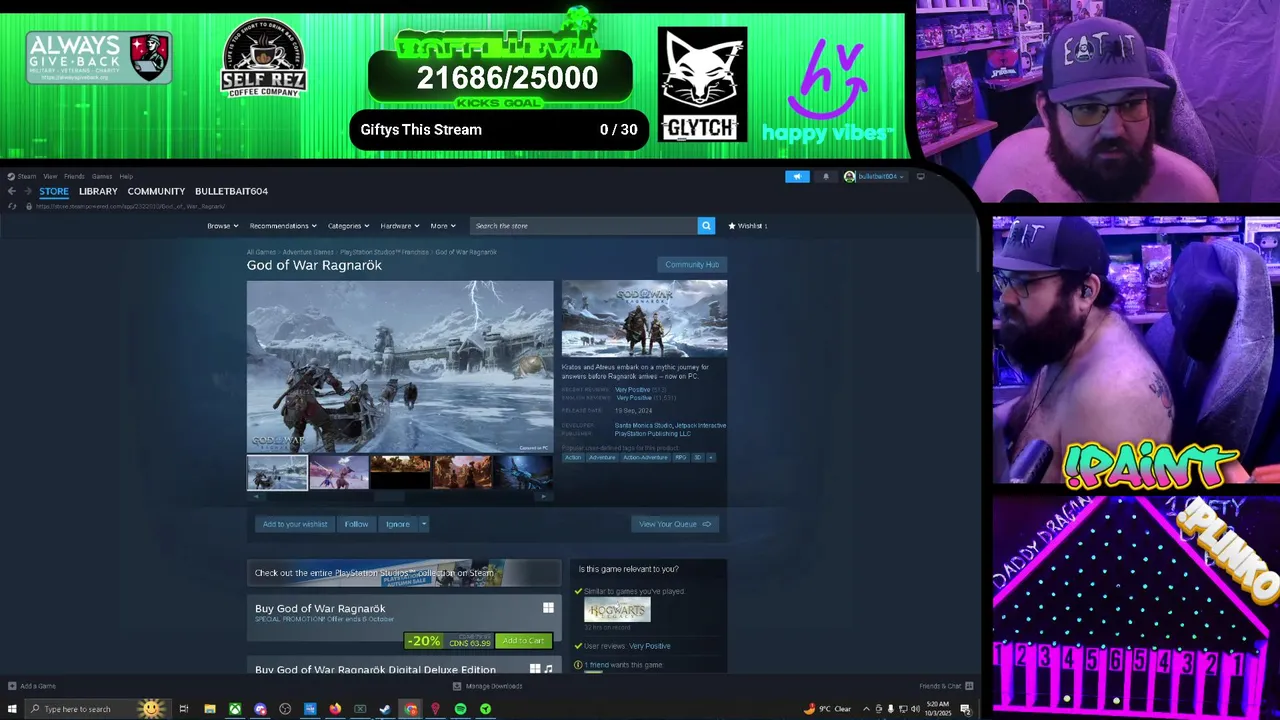The width and height of the screenshot is (1280, 720).
Task: Click the Ignore button
Action: pyautogui.click(x=398, y=524)
